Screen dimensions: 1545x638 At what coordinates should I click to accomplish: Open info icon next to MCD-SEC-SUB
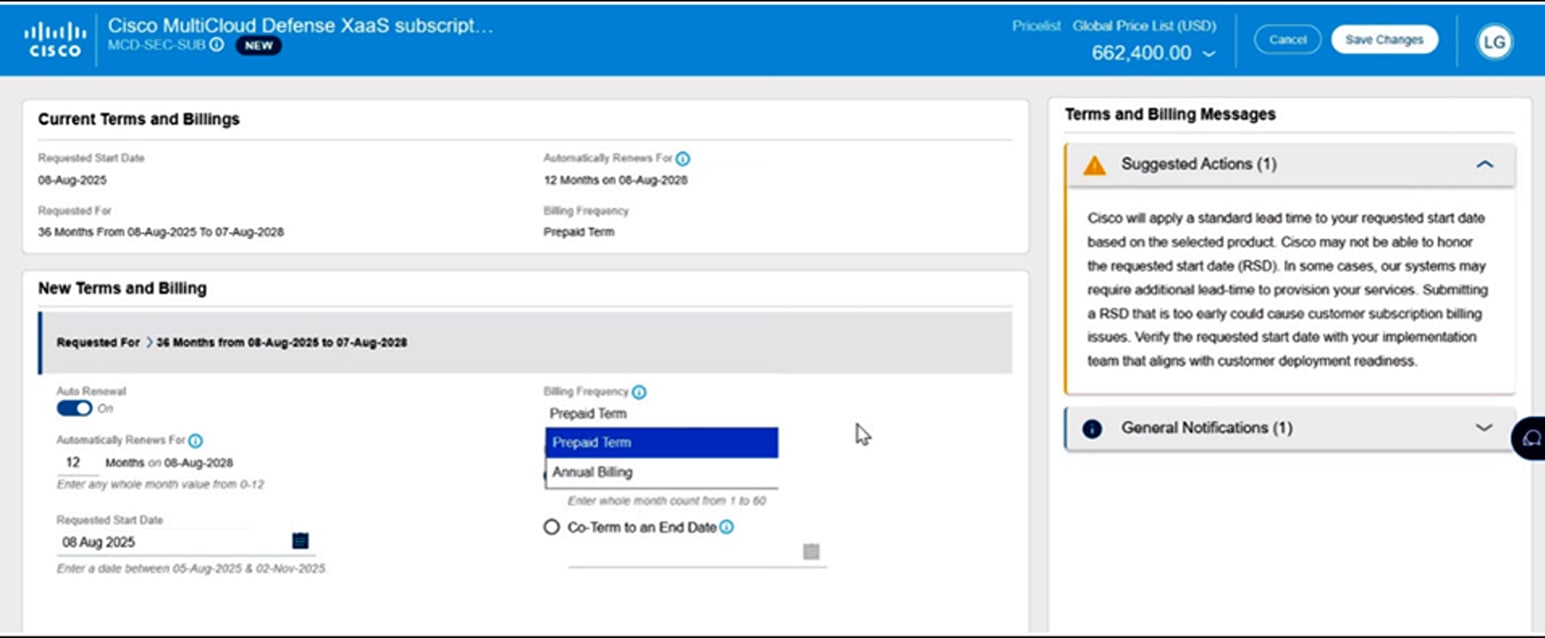(217, 45)
